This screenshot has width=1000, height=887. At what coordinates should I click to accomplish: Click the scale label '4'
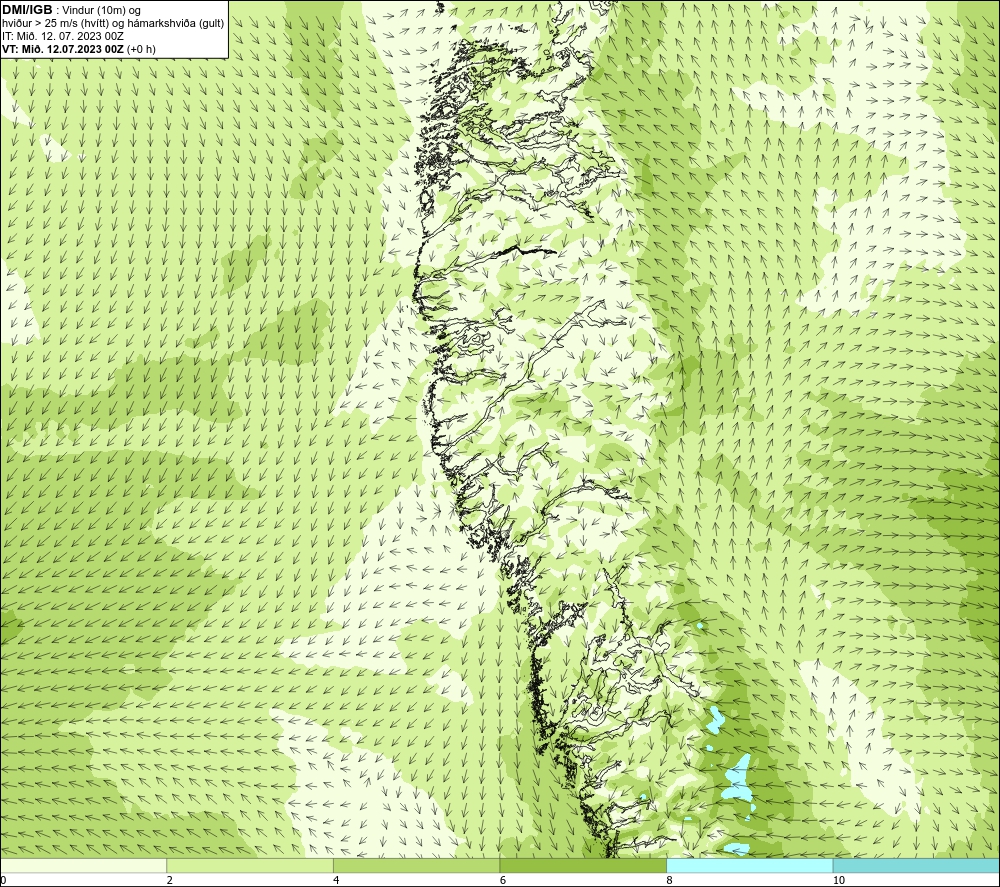coord(336,881)
